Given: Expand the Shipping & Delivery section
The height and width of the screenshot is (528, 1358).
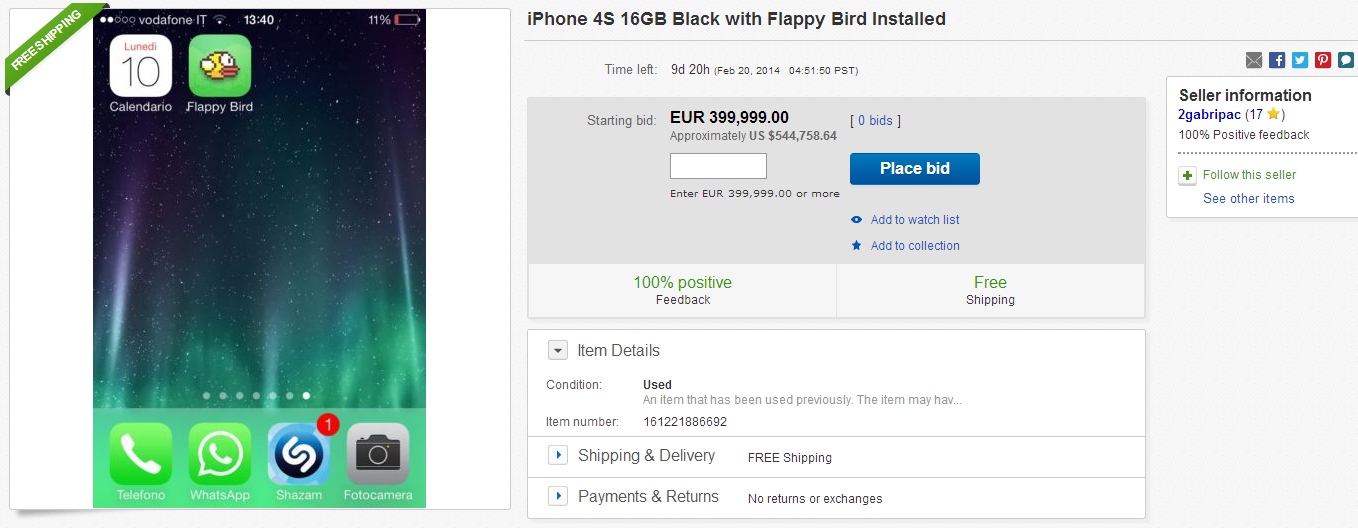Looking at the screenshot, I should pyautogui.click(x=558, y=456).
